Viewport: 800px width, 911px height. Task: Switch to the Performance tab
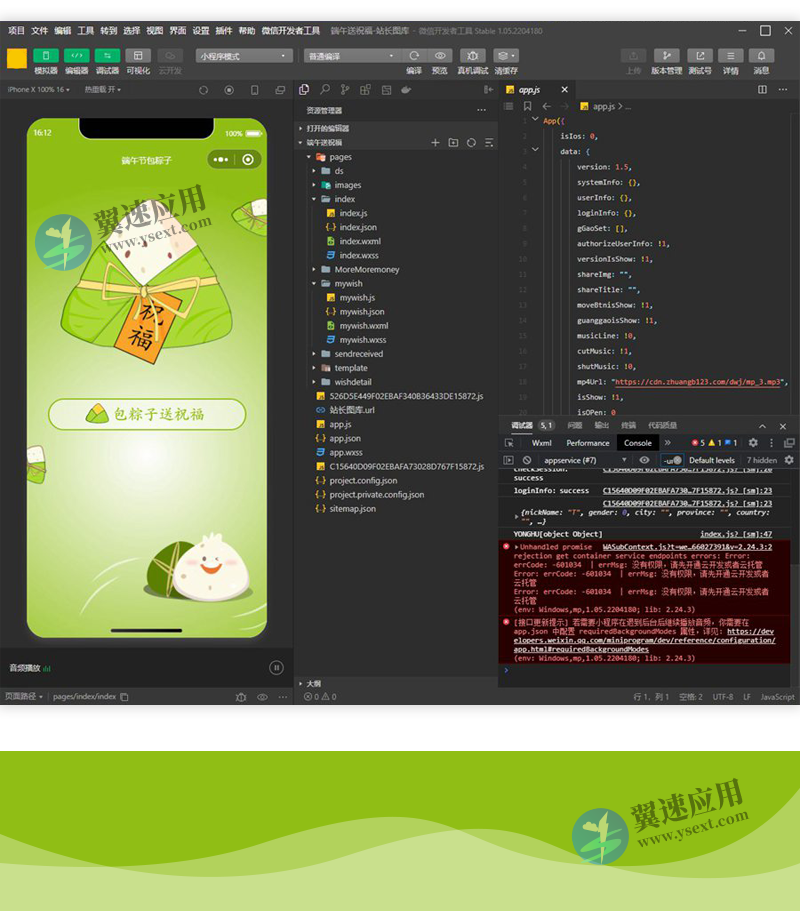pos(587,443)
